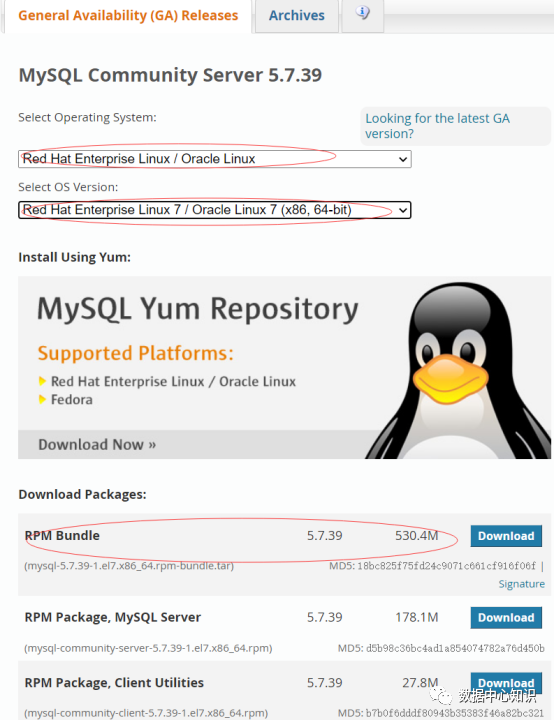Download the RPM Package, MySQL Server
This screenshot has width=554, height=721.
tap(506, 618)
